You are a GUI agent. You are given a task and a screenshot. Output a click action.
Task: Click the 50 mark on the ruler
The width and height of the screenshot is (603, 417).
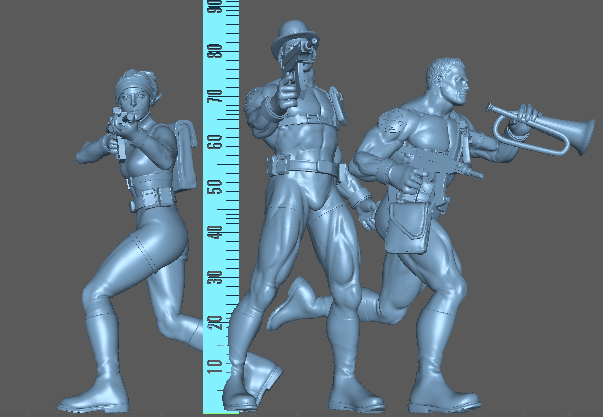pos(212,187)
